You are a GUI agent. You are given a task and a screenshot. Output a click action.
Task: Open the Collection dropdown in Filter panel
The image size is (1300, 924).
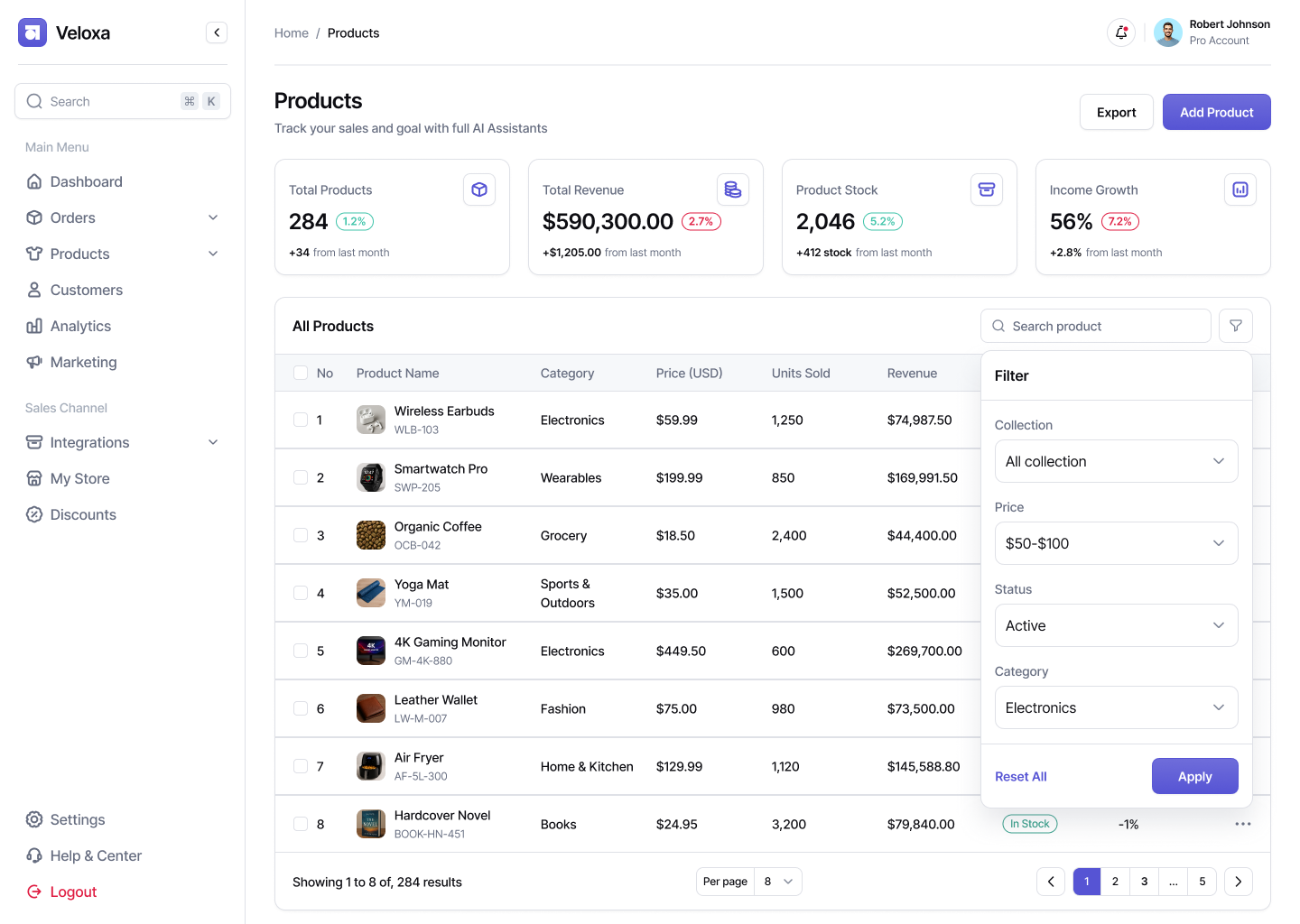(1116, 461)
